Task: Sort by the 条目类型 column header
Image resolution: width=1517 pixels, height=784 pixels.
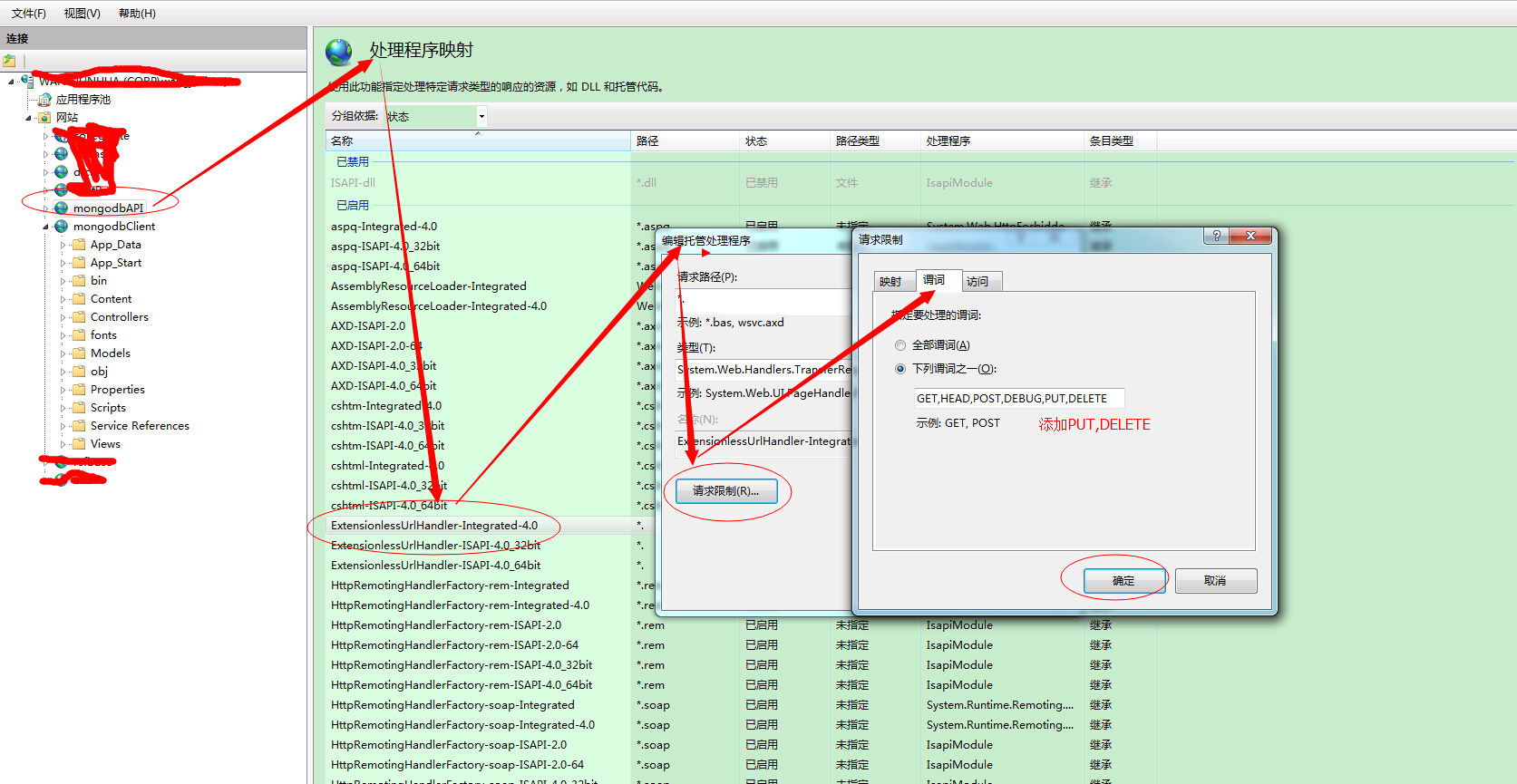Action: [x=1120, y=141]
